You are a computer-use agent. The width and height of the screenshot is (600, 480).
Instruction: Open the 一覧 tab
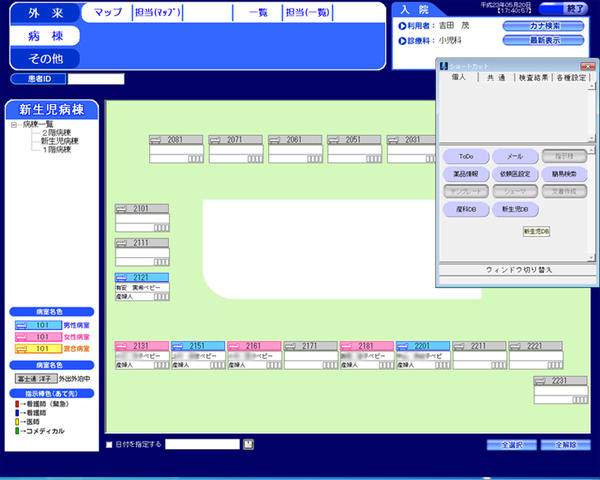coord(258,13)
